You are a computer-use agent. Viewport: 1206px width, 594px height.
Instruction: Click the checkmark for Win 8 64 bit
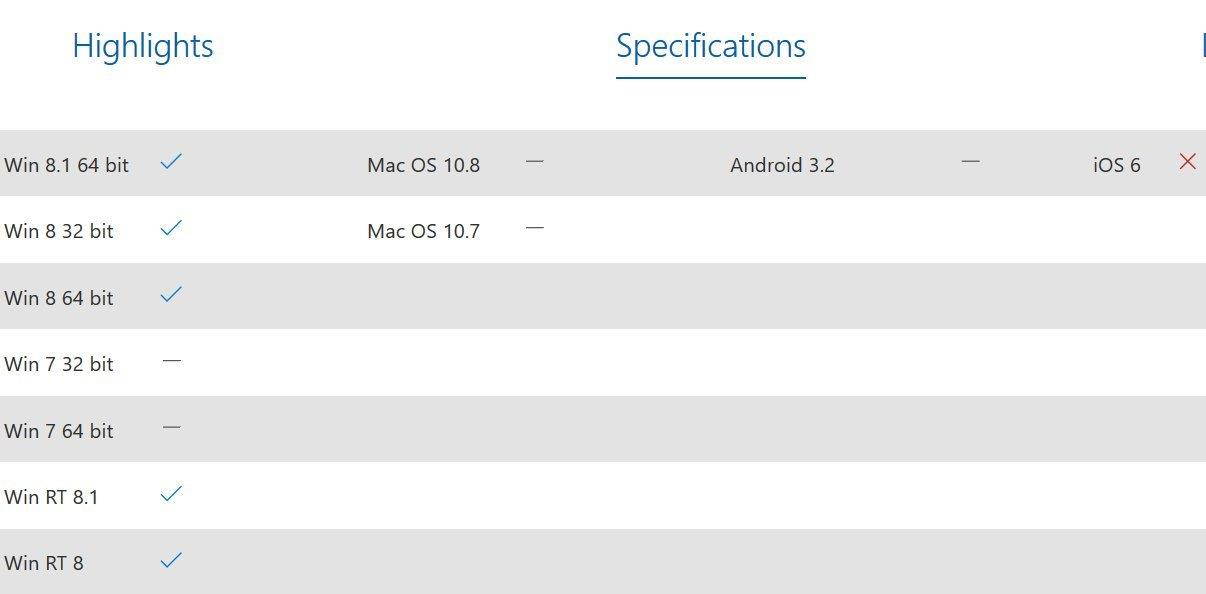point(171,294)
